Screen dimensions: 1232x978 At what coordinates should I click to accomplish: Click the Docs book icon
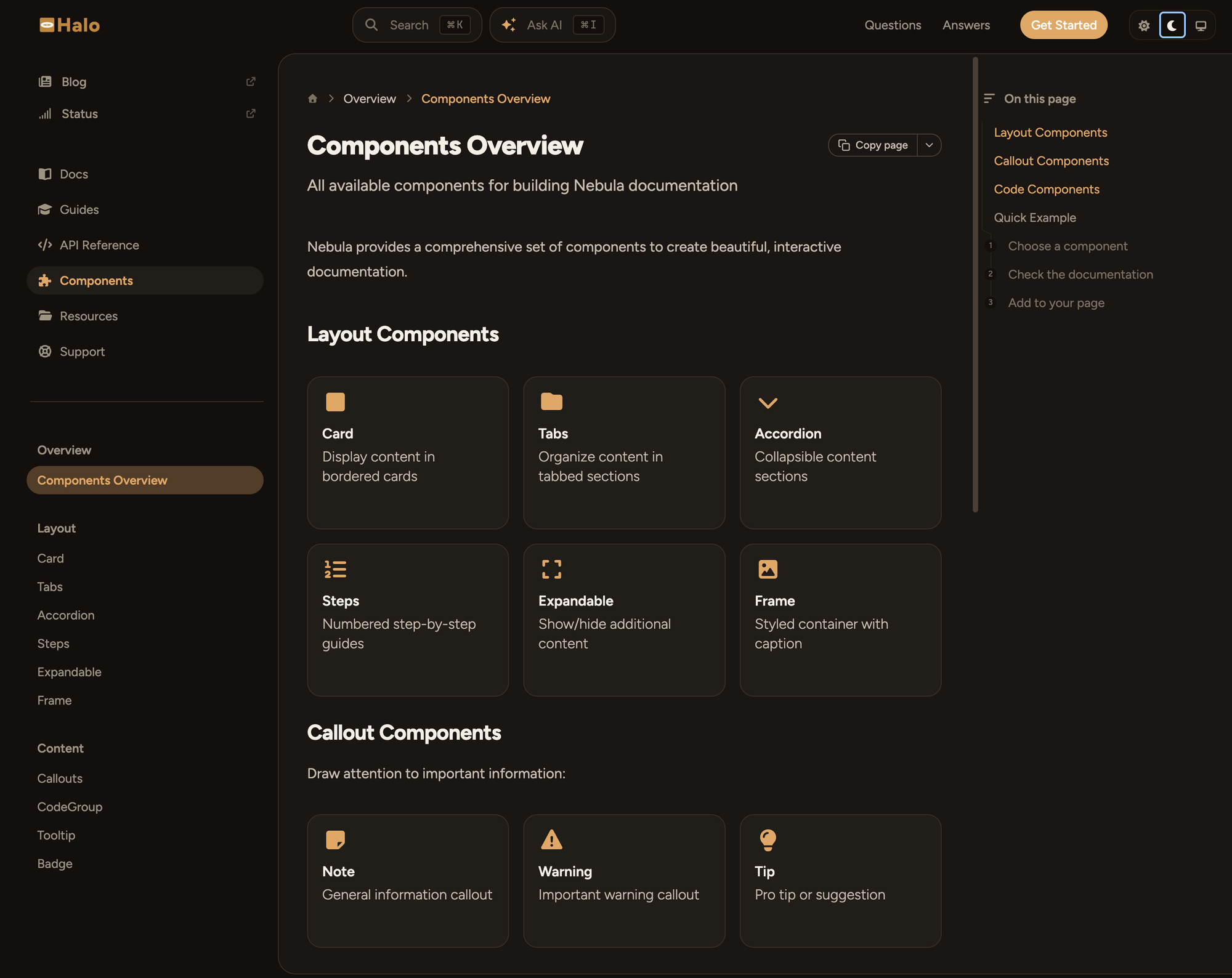[45, 174]
